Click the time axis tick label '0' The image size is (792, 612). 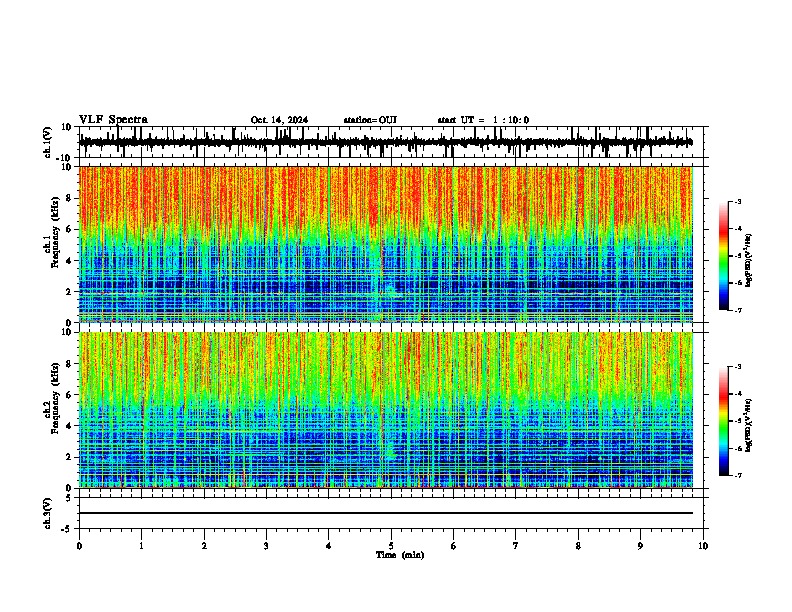tap(79, 546)
